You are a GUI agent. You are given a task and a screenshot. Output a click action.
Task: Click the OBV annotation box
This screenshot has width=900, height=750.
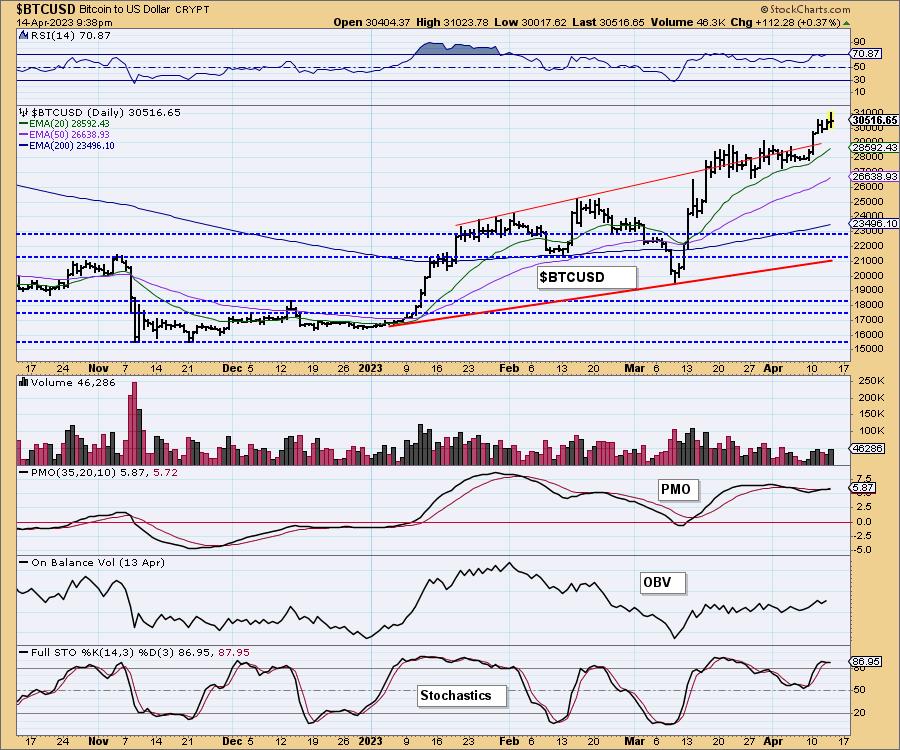662,582
